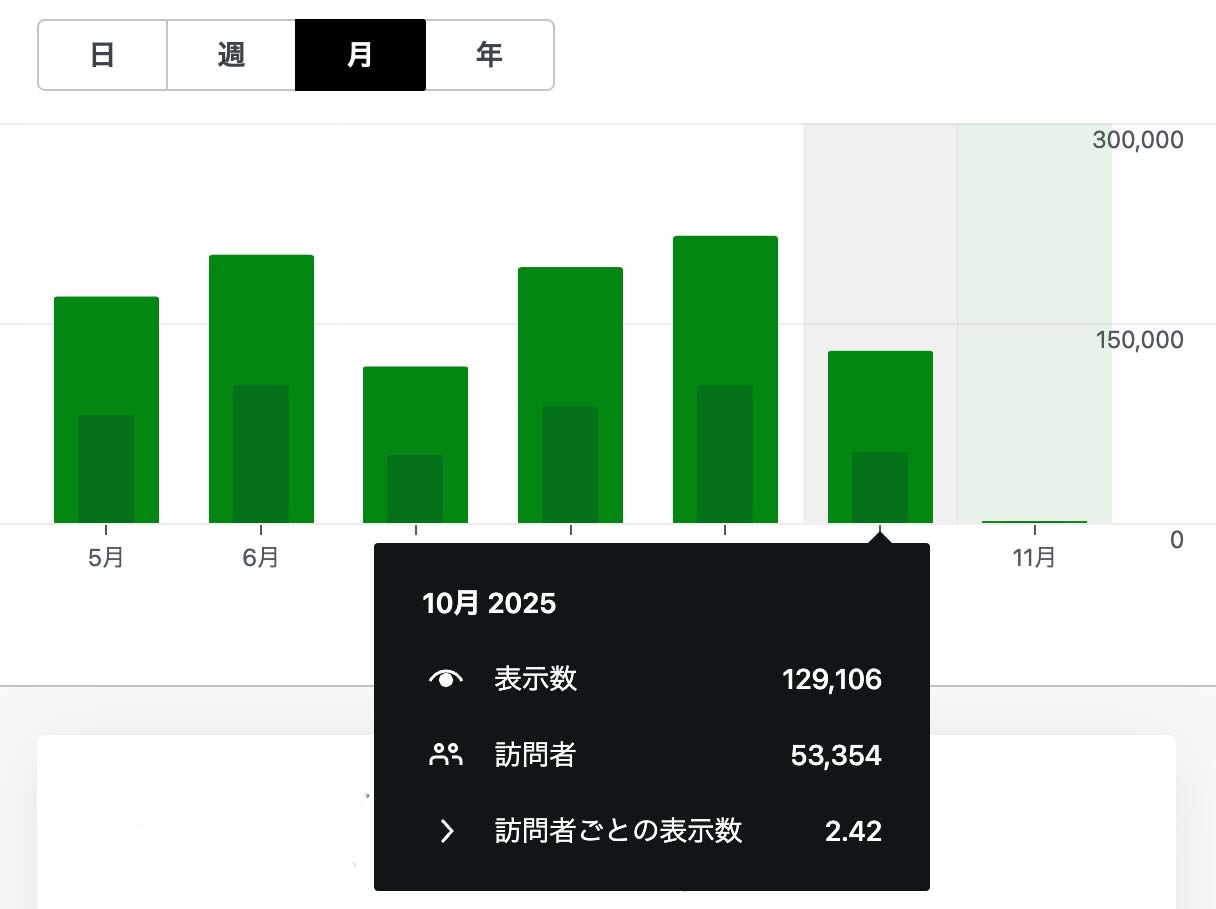Image resolution: width=1216 pixels, height=909 pixels.
Task: Click the dark visitors bar in highlighted October column
Action: click(880, 488)
